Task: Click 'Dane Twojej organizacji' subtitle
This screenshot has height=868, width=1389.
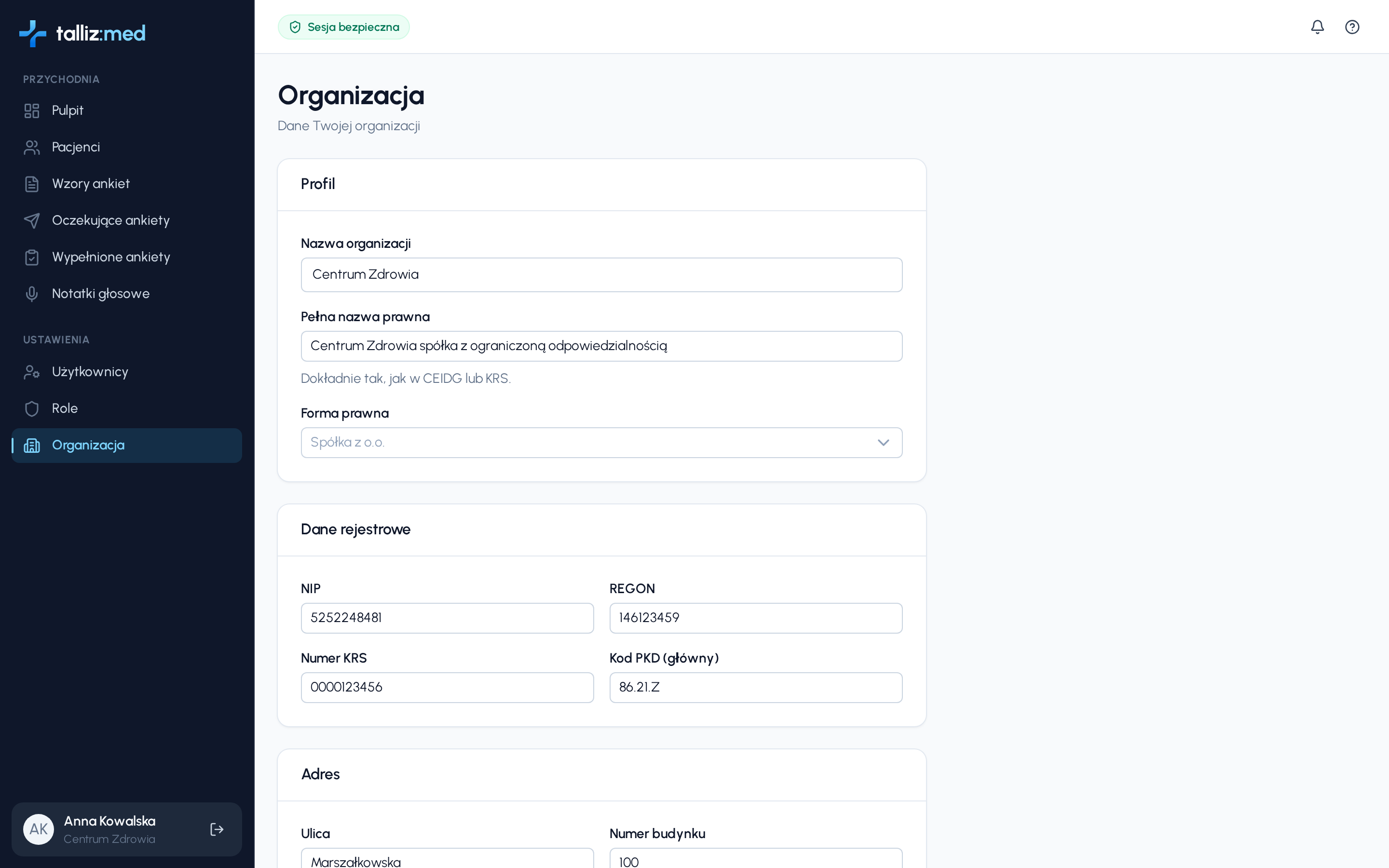Action: pyautogui.click(x=349, y=126)
